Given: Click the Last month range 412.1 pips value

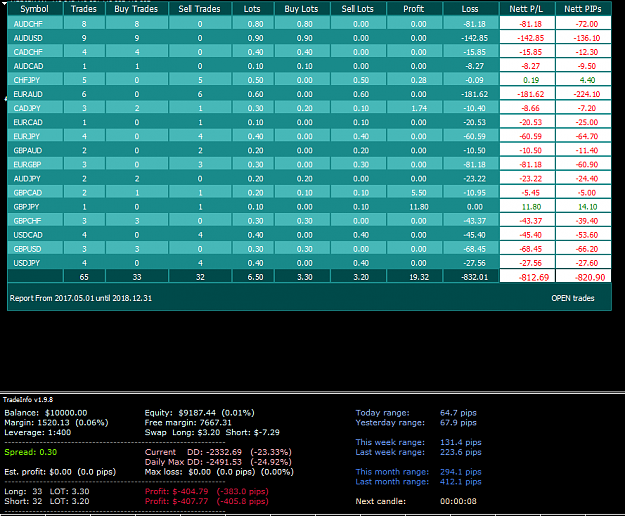Looking at the screenshot, I should coord(461,482).
